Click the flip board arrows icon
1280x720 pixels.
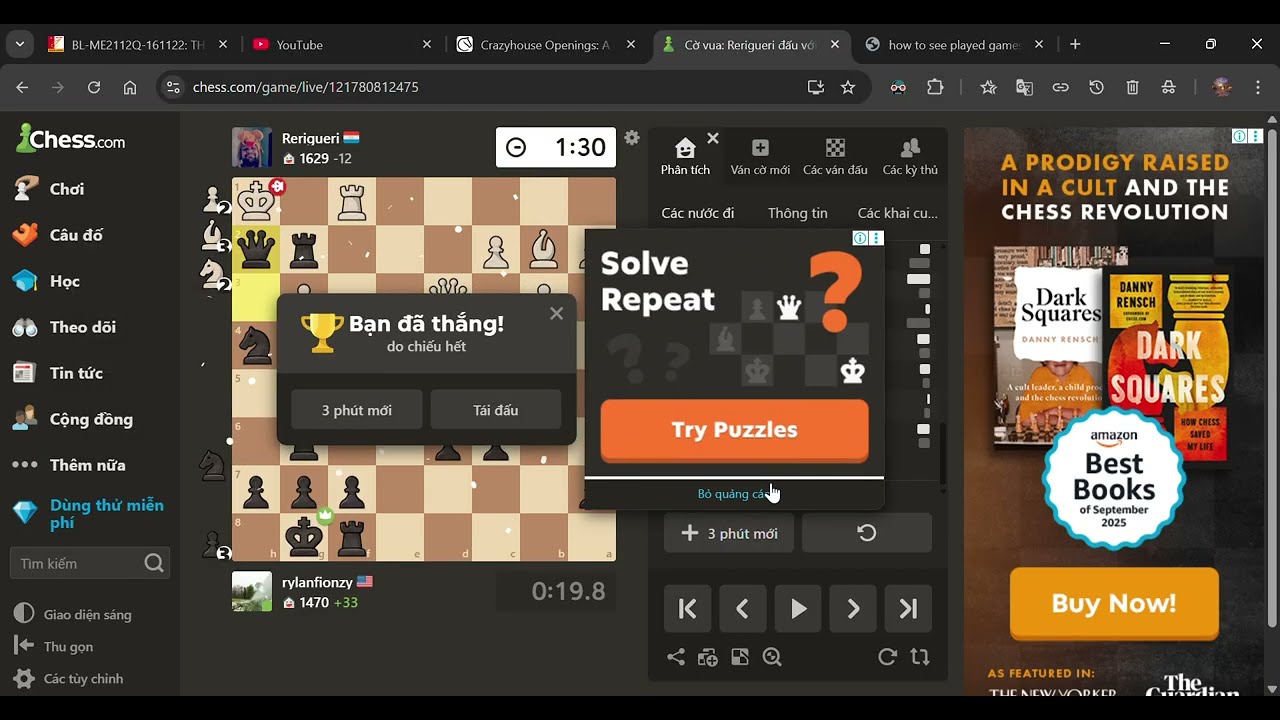[x=920, y=657]
